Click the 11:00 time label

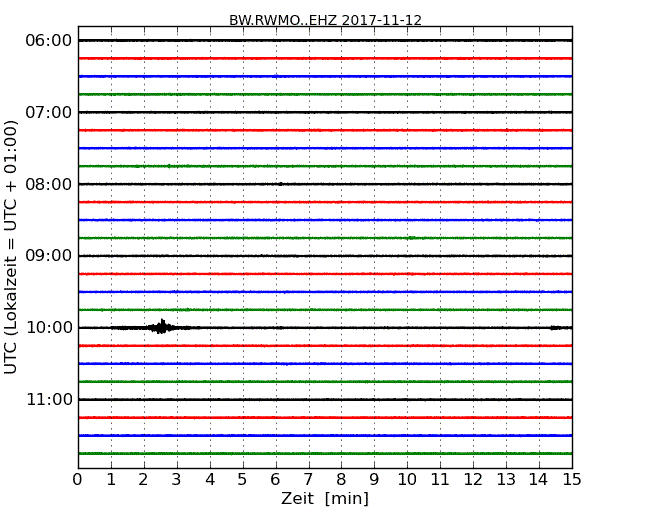click(49, 399)
